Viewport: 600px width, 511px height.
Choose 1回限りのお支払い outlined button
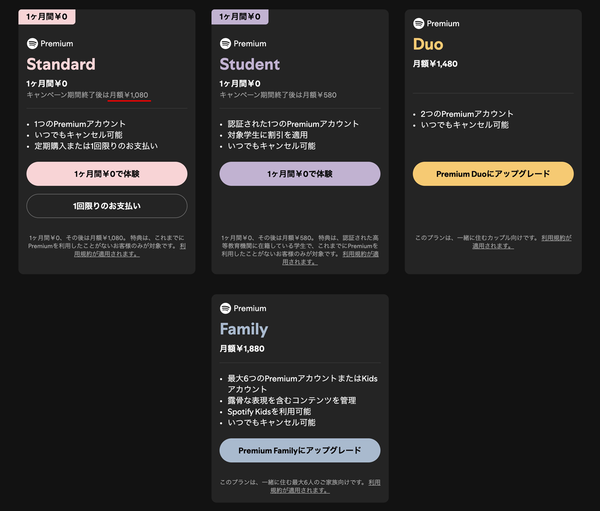[x=107, y=206]
